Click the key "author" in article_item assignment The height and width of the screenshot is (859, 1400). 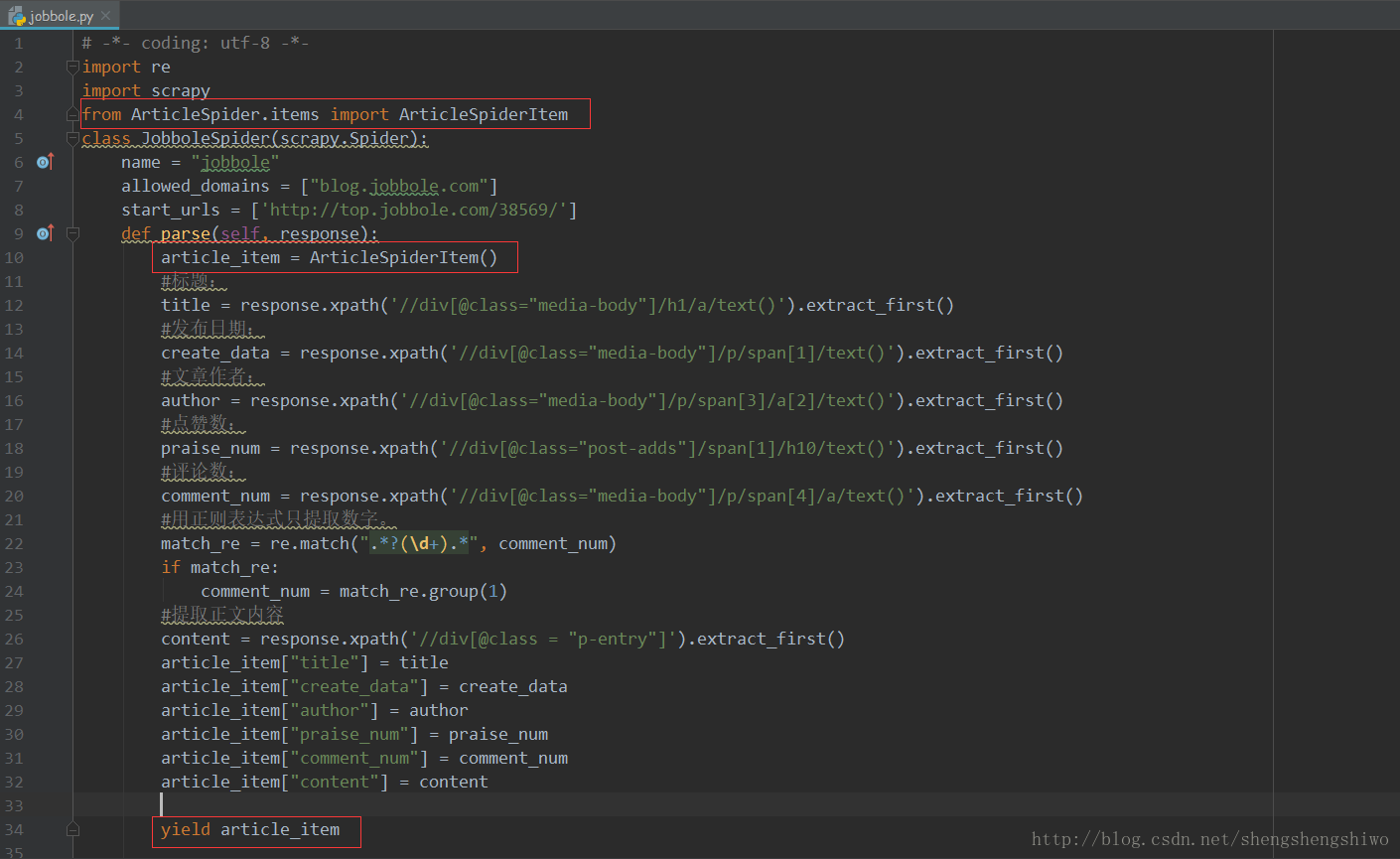click(330, 710)
